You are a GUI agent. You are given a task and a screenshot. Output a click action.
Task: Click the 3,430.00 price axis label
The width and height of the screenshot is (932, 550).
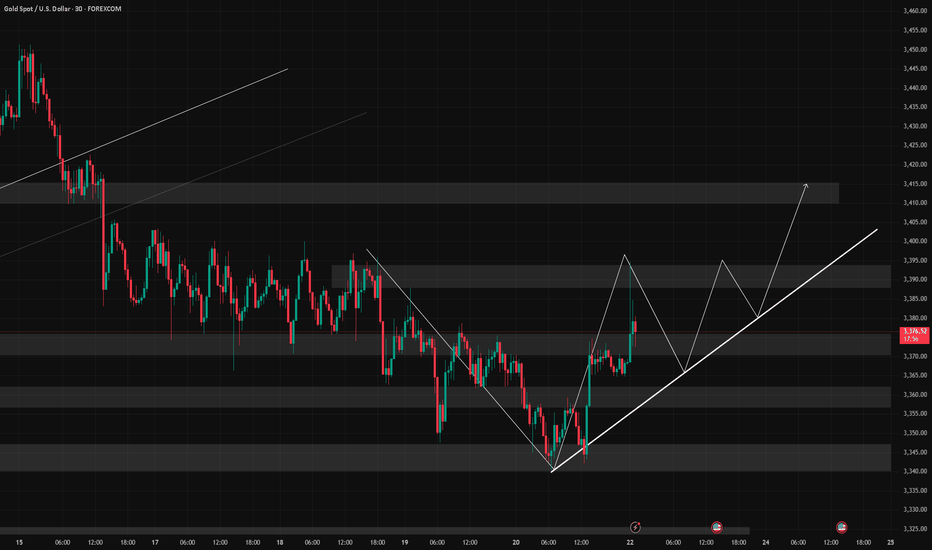(x=915, y=126)
